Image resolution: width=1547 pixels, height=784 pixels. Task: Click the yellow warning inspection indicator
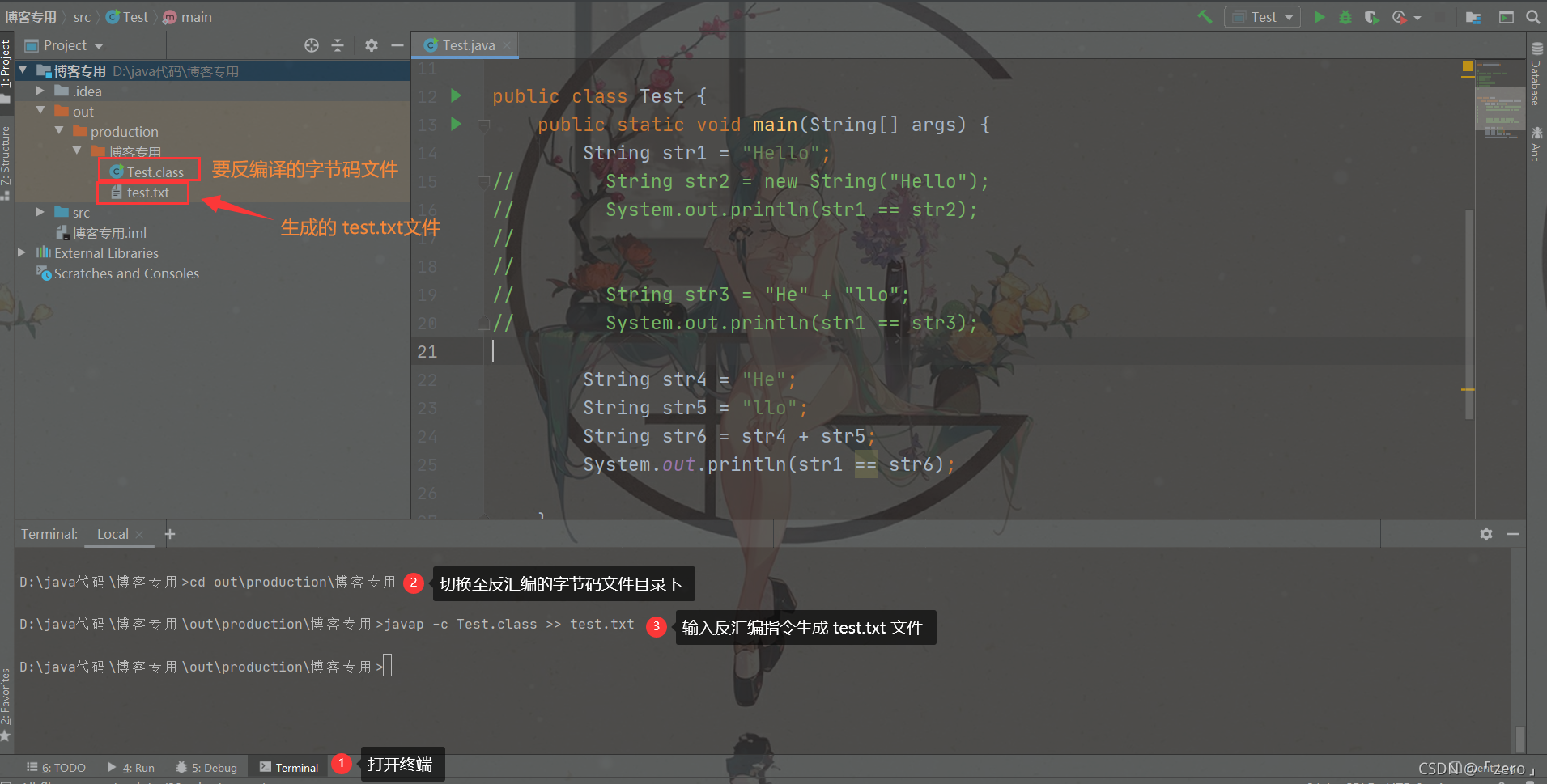click(x=1468, y=66)
